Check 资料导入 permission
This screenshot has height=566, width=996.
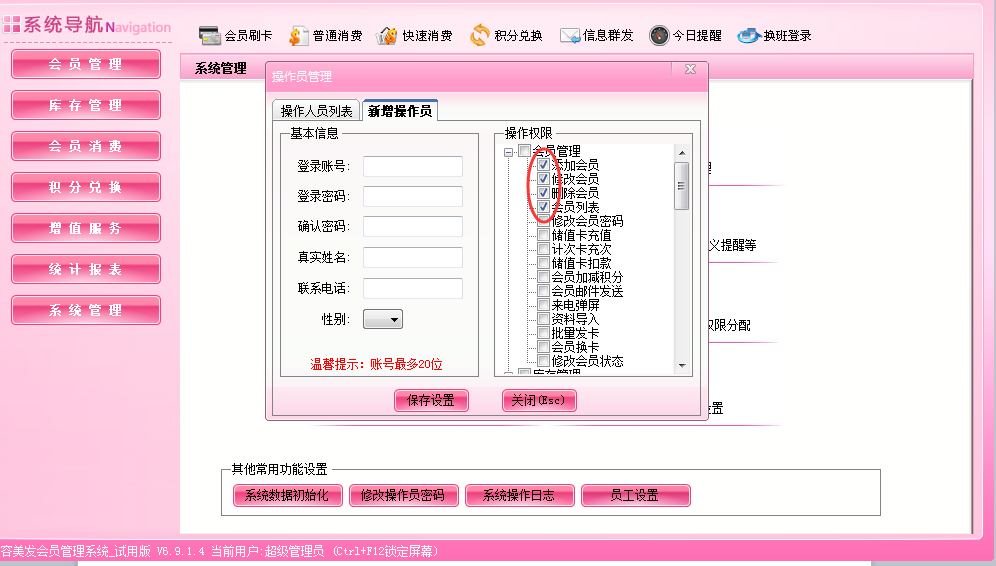(544, 319)
